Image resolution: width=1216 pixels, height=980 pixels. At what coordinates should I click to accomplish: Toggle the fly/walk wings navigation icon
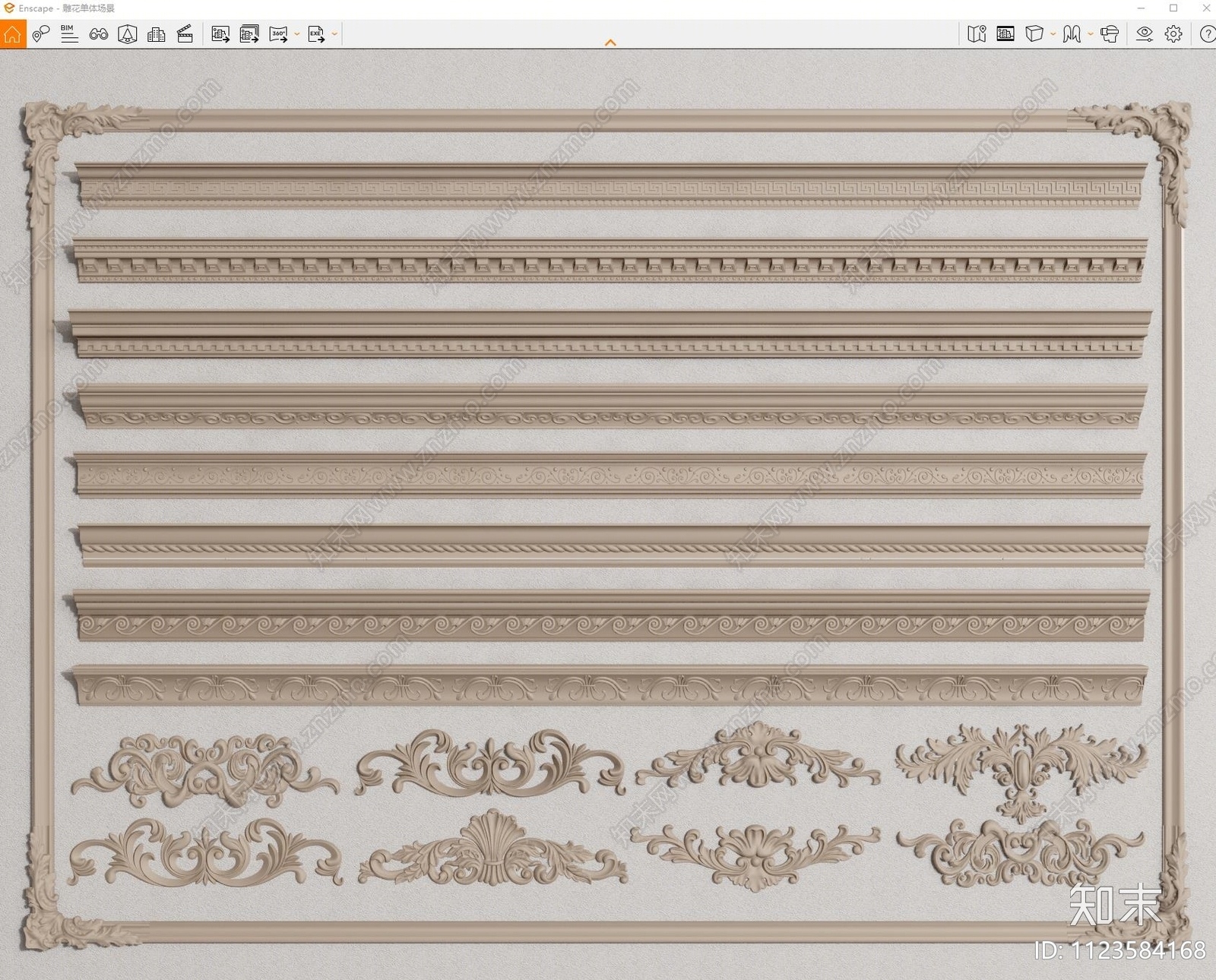[x=1072, y=34]
